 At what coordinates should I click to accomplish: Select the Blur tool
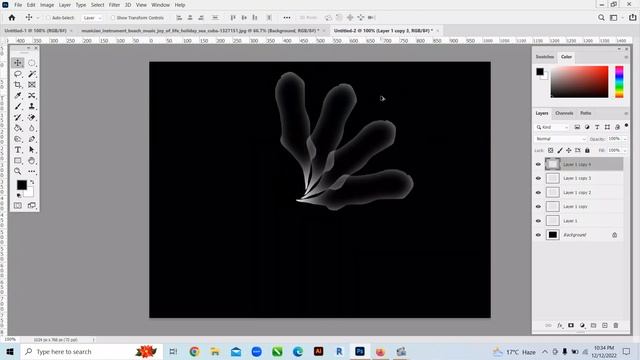[x=32, y=128]
